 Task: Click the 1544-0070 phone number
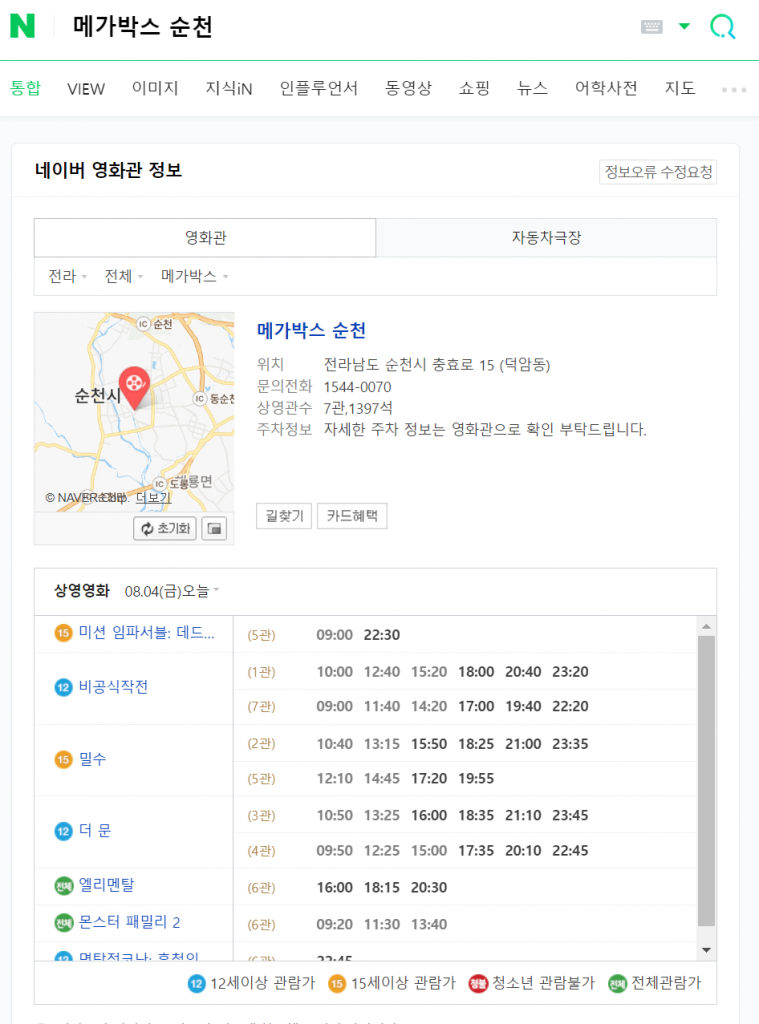[357, 387]
